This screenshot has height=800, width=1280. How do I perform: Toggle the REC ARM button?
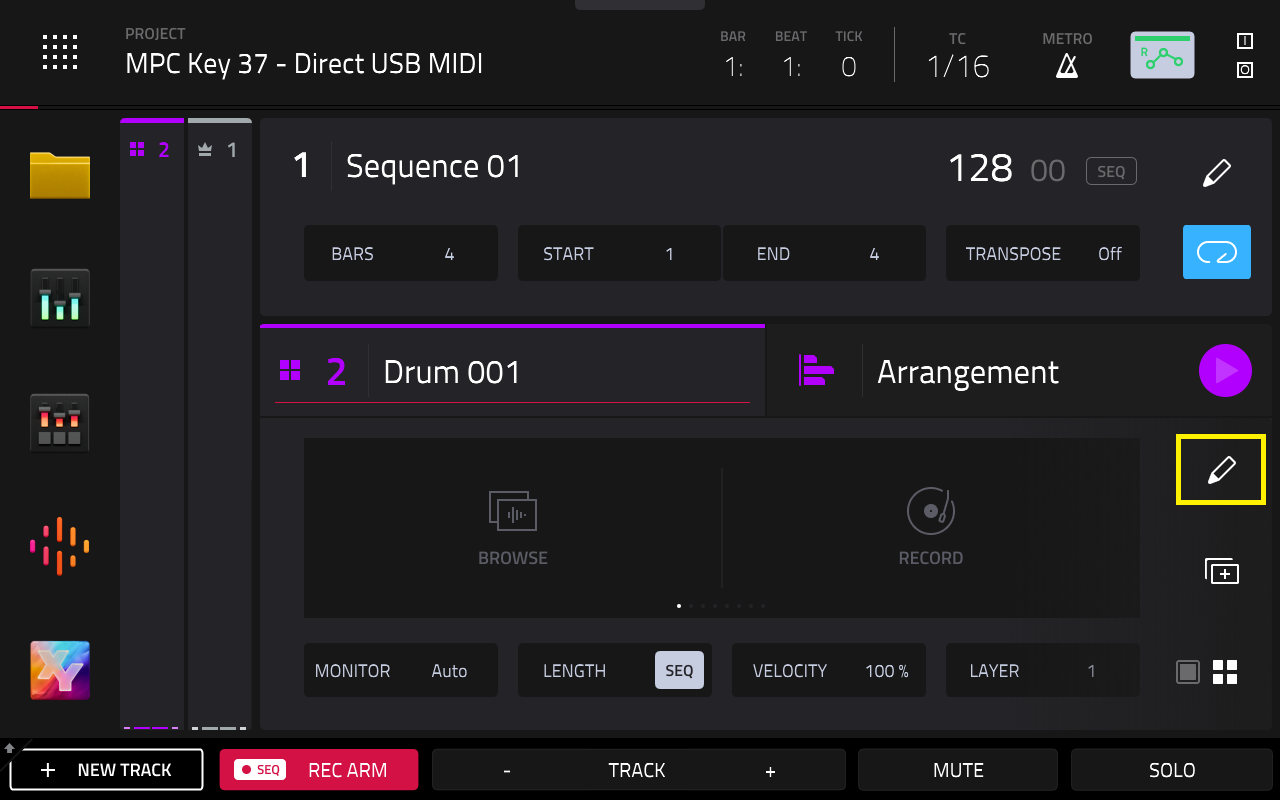point(319,770)
